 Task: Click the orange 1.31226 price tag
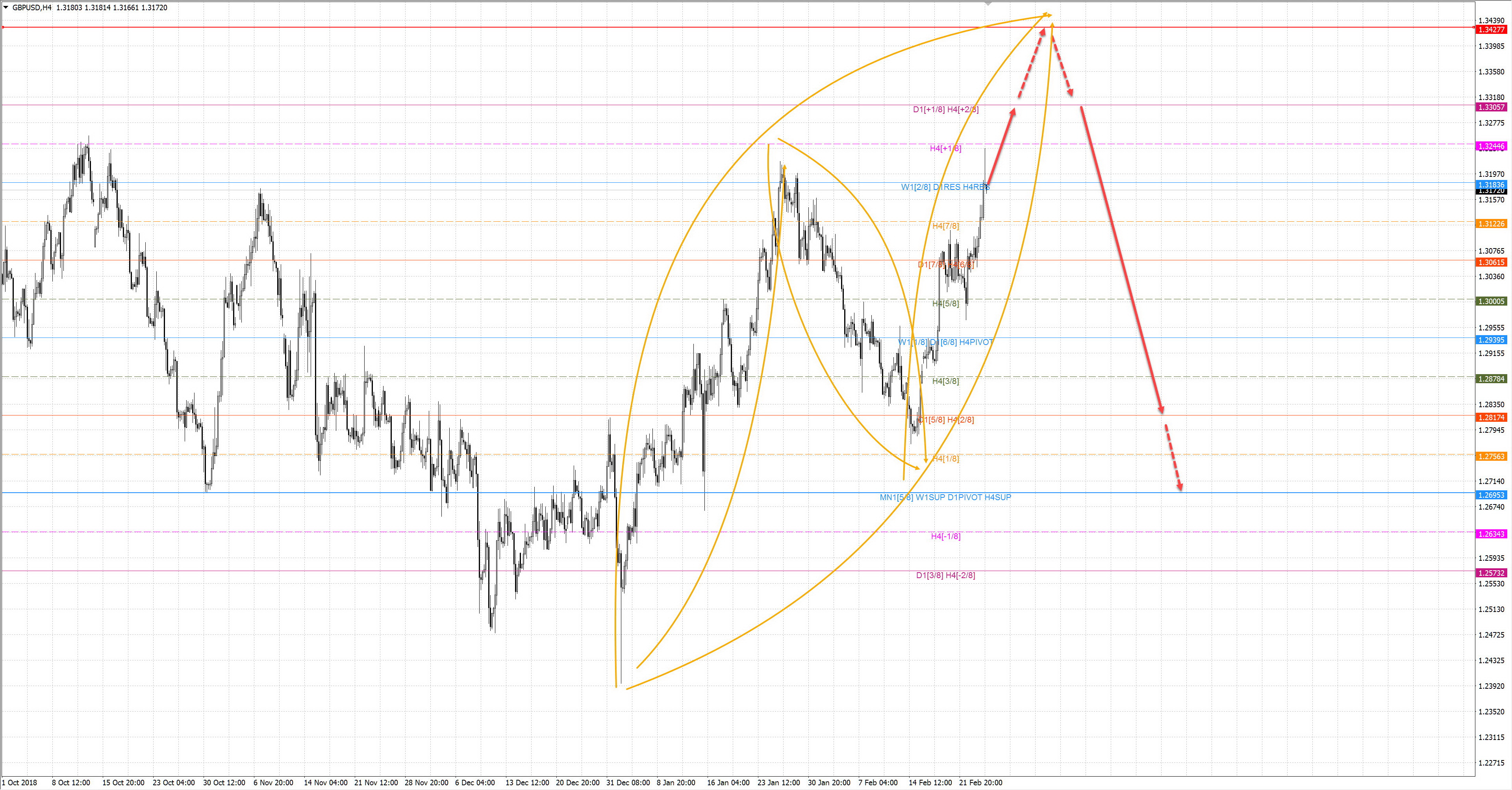(x=1491, y=224)
